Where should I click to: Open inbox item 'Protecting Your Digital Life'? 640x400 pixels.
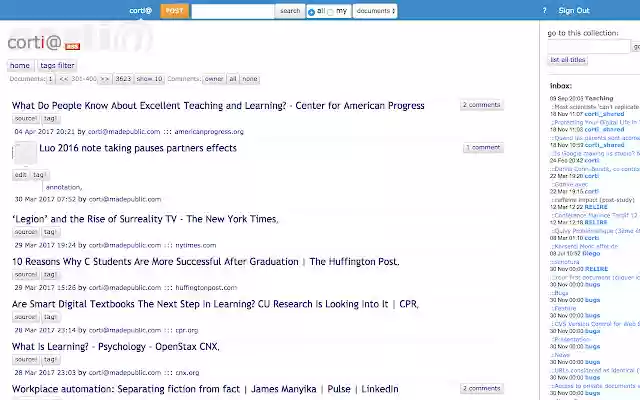pyautogui.click(x=596, y=122)
